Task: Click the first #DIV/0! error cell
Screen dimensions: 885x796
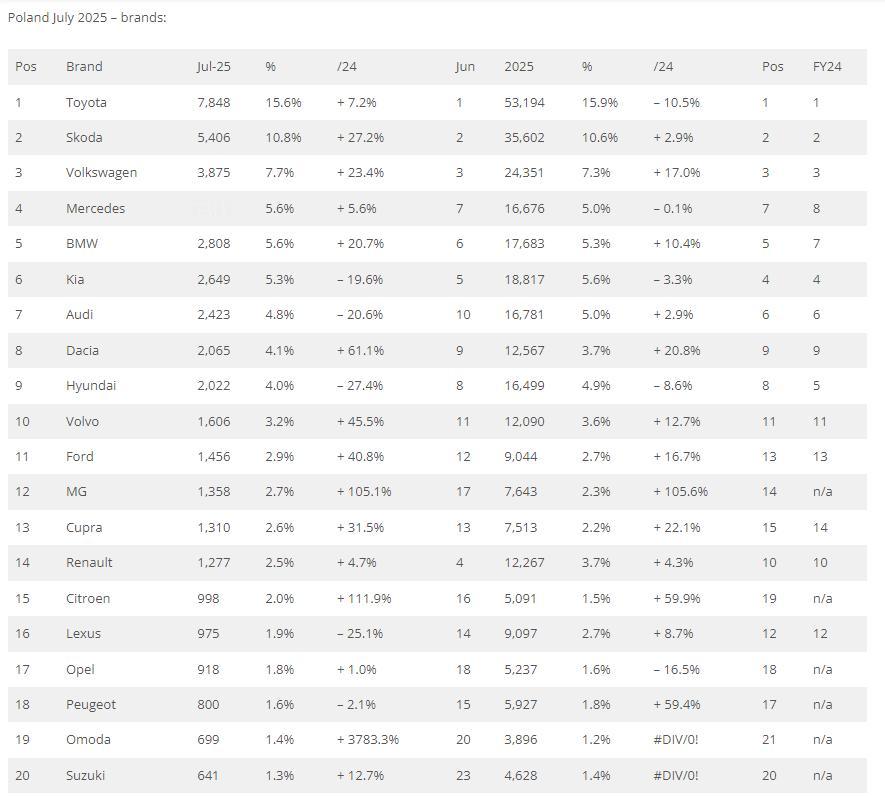Action: click(x=676, y=739)
